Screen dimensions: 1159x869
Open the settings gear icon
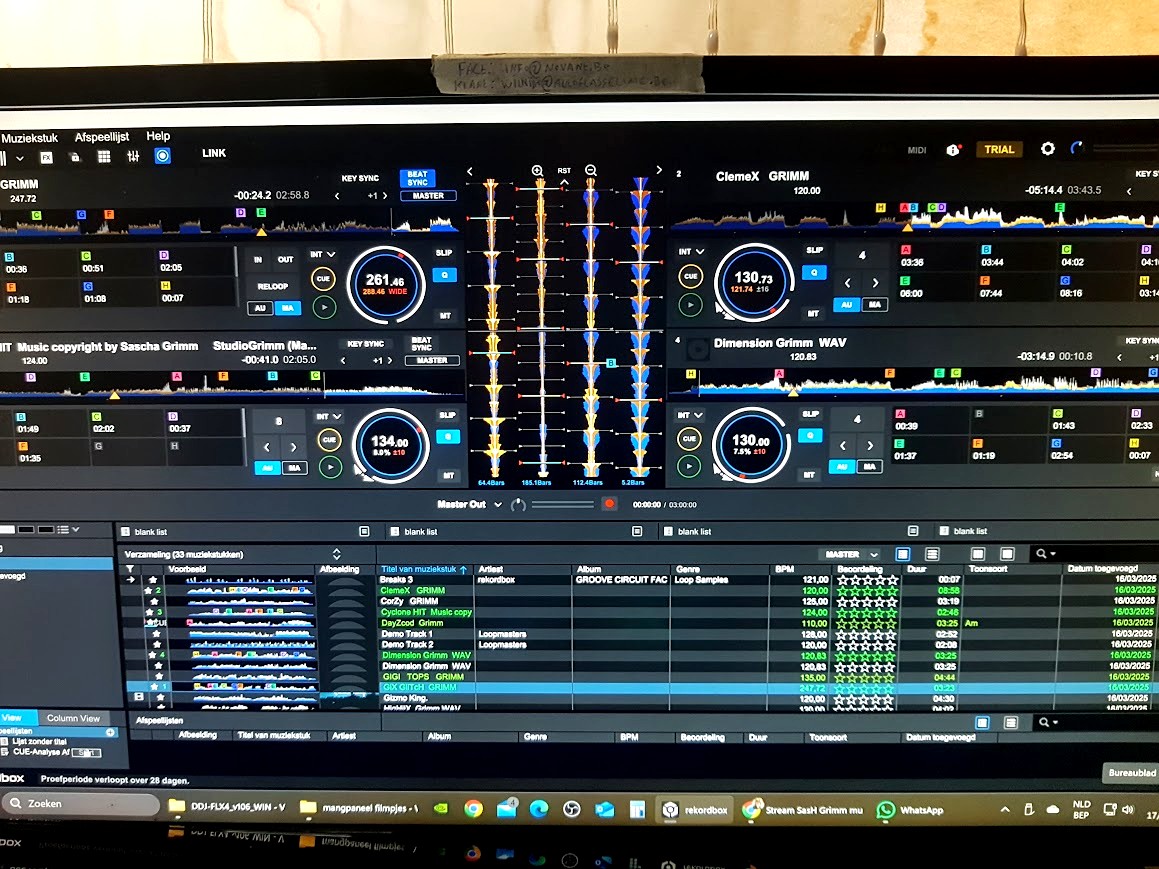(1047, 149)
